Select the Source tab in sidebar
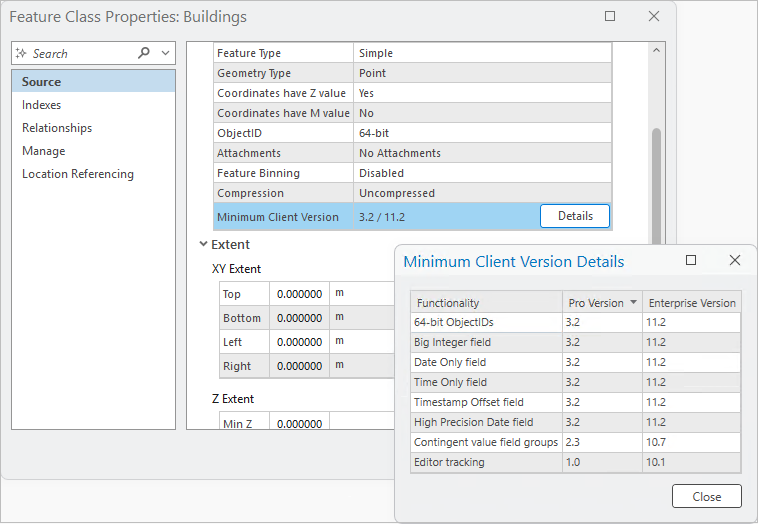Screen dimensions: 758x524 [x=93, y=82]
